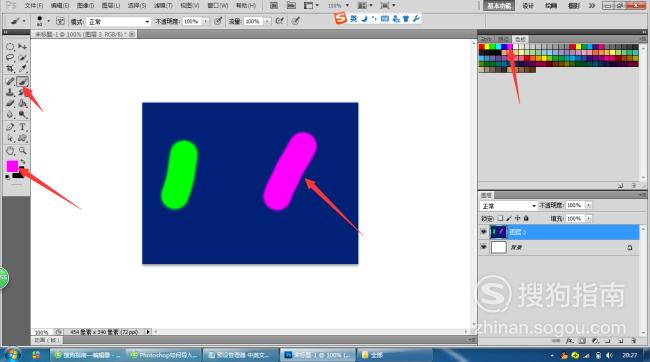
Task: Select the Zoom magnifier tool
Action: point(22,151)
